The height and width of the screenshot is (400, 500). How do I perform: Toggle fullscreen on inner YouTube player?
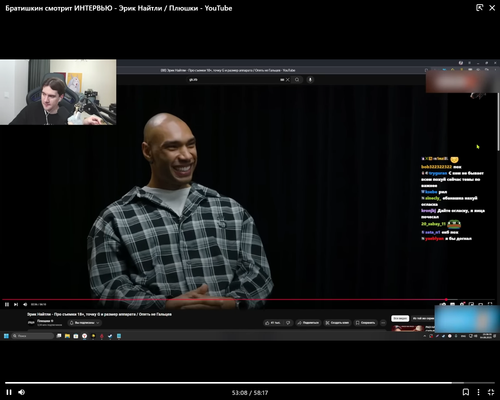[x=490, y=304]
